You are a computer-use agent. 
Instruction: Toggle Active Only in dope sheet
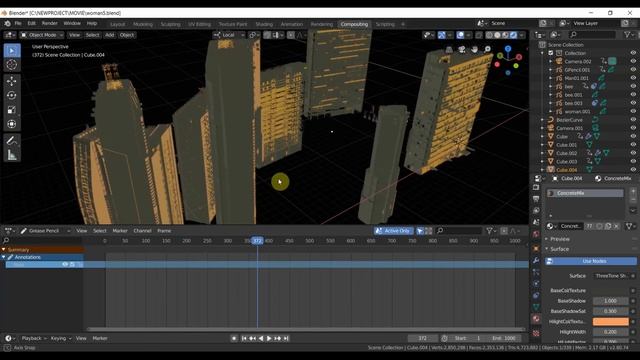[393, 231]
